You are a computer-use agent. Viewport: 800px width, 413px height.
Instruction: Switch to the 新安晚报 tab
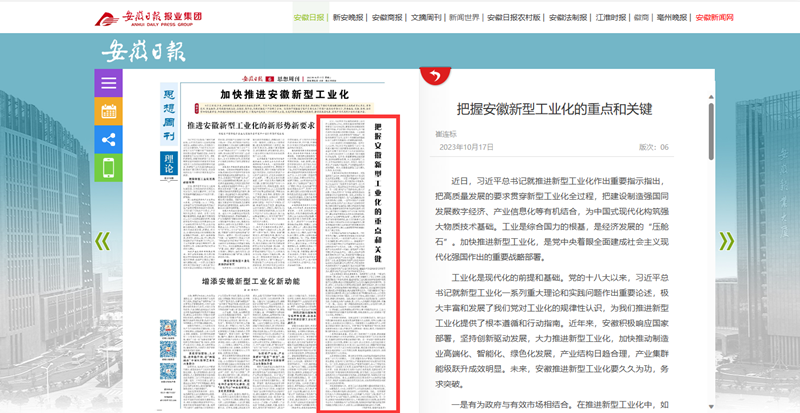[348, 18]
